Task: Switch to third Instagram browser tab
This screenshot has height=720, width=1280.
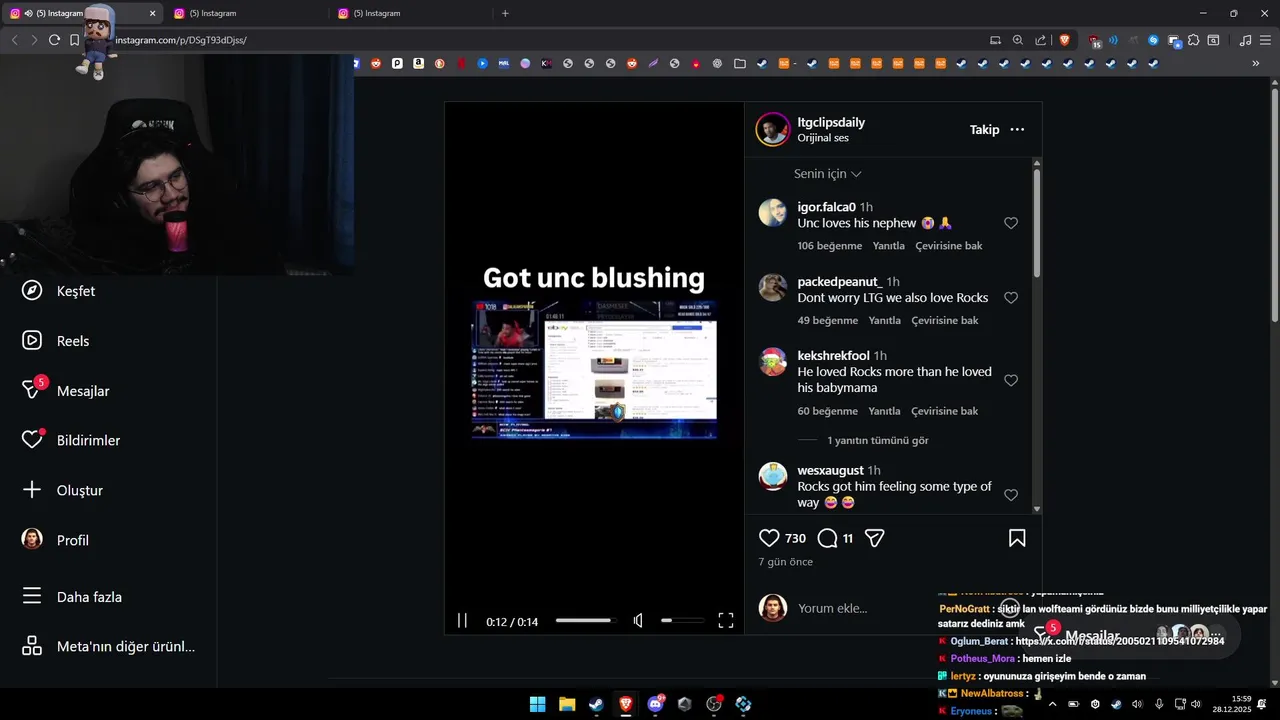Action: coord(410,13)
